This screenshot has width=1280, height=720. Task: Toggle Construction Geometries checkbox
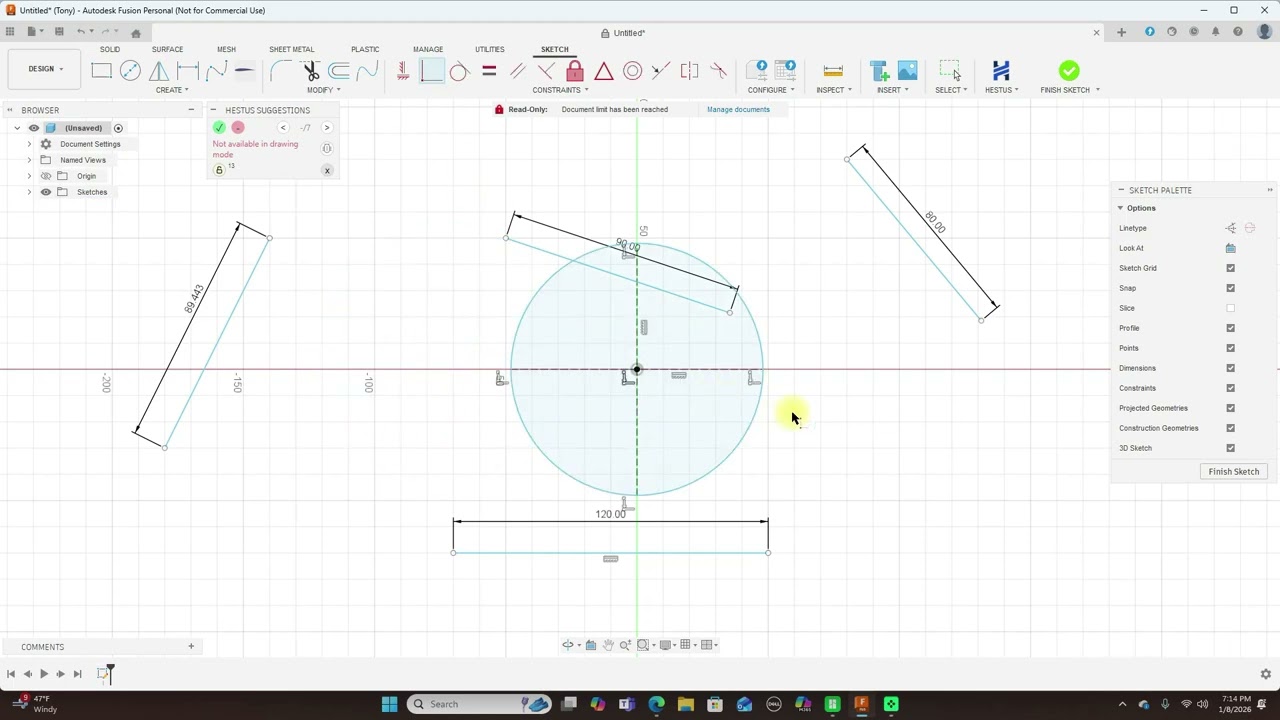click(1231, 428)
